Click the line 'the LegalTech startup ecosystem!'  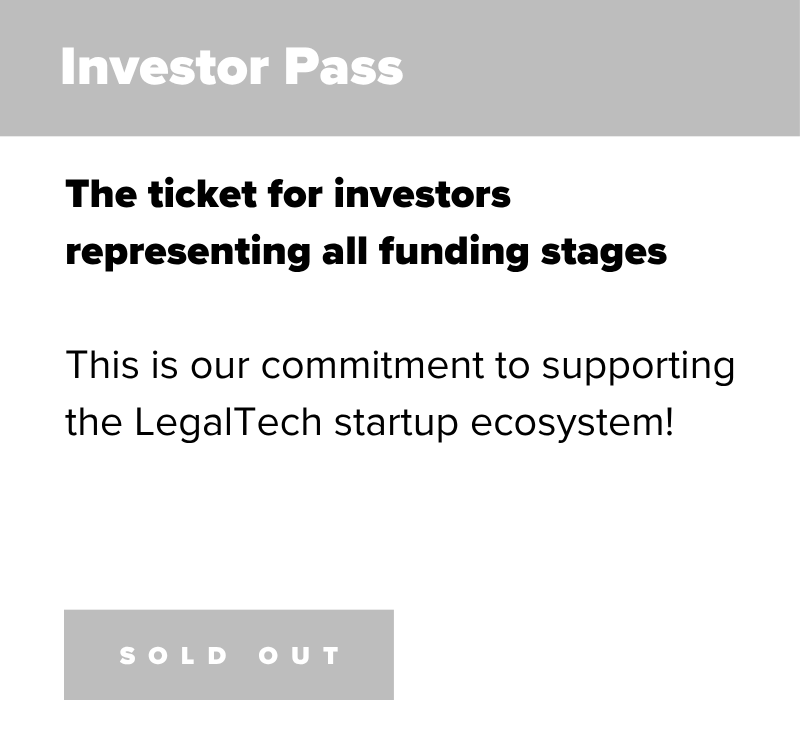(x=370, y=423)
